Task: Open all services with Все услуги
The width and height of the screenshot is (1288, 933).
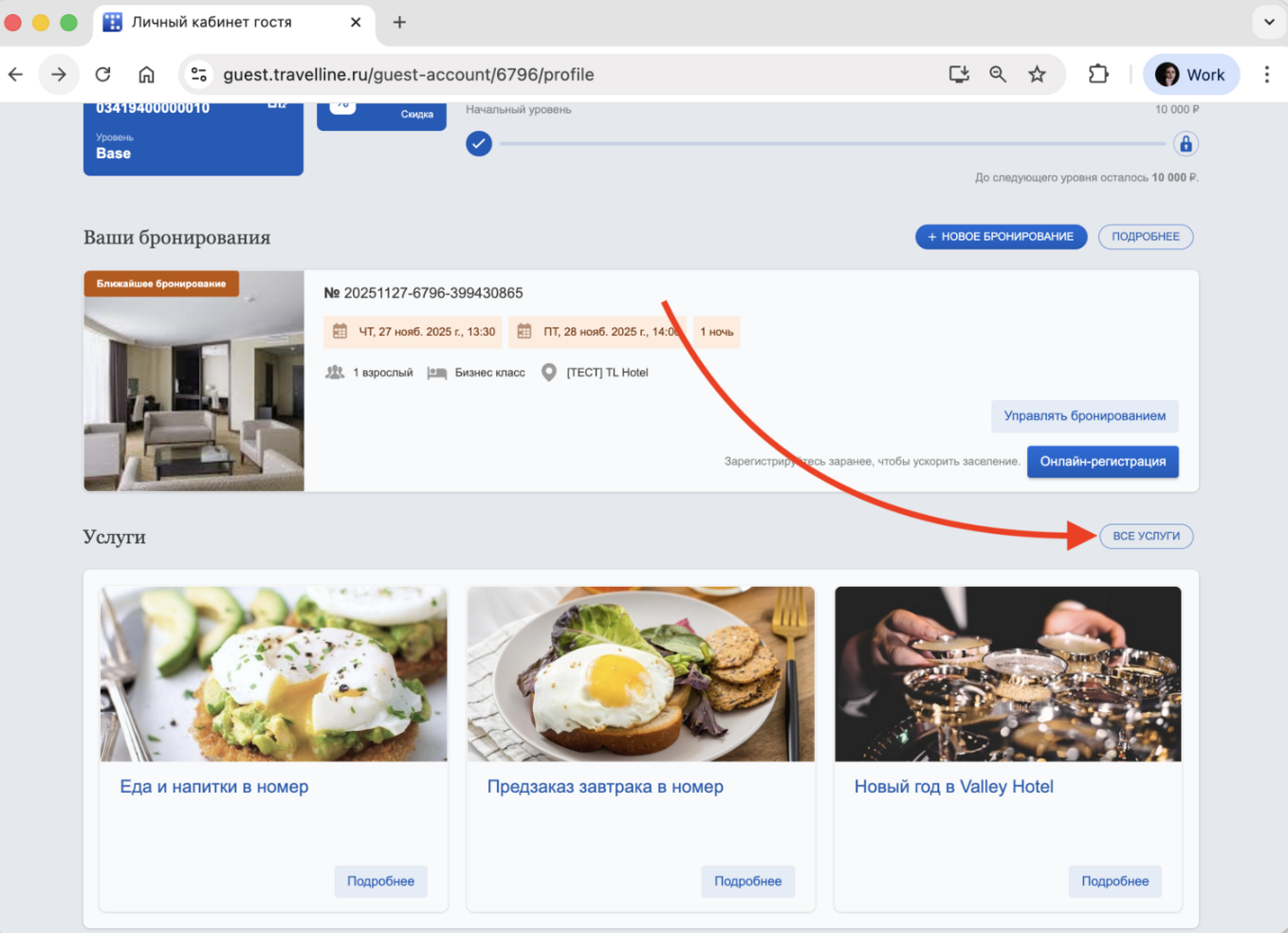Action: coord(1146,537)
